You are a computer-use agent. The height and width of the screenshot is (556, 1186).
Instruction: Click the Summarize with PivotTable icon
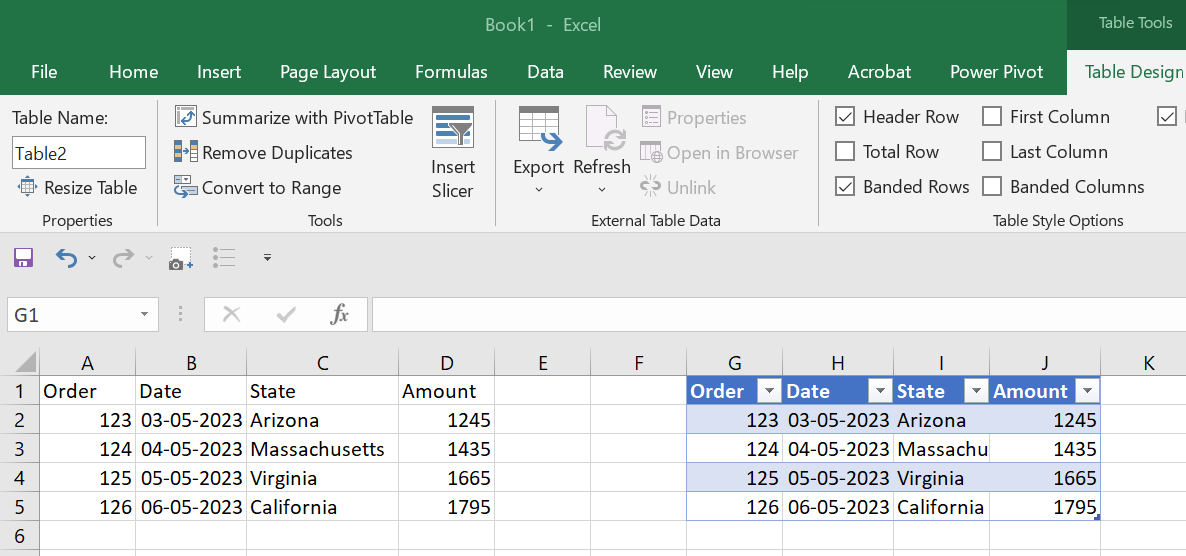coord(186,117)
